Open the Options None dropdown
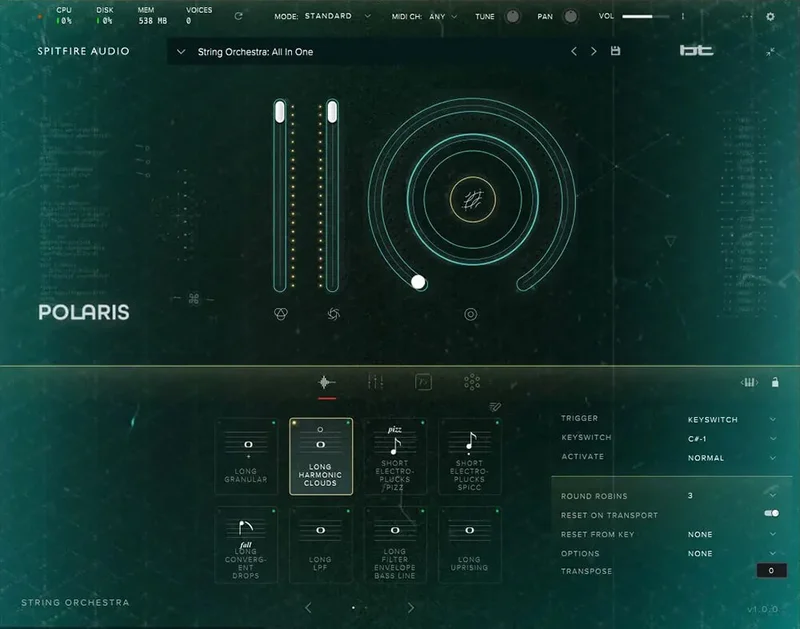The height and width of the screenshot is (629, 800). click(732, 553)
